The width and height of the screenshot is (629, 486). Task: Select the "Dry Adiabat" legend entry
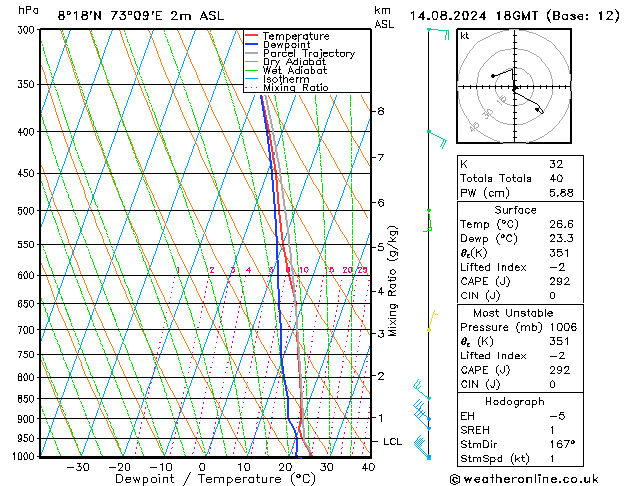pos(294,62)
